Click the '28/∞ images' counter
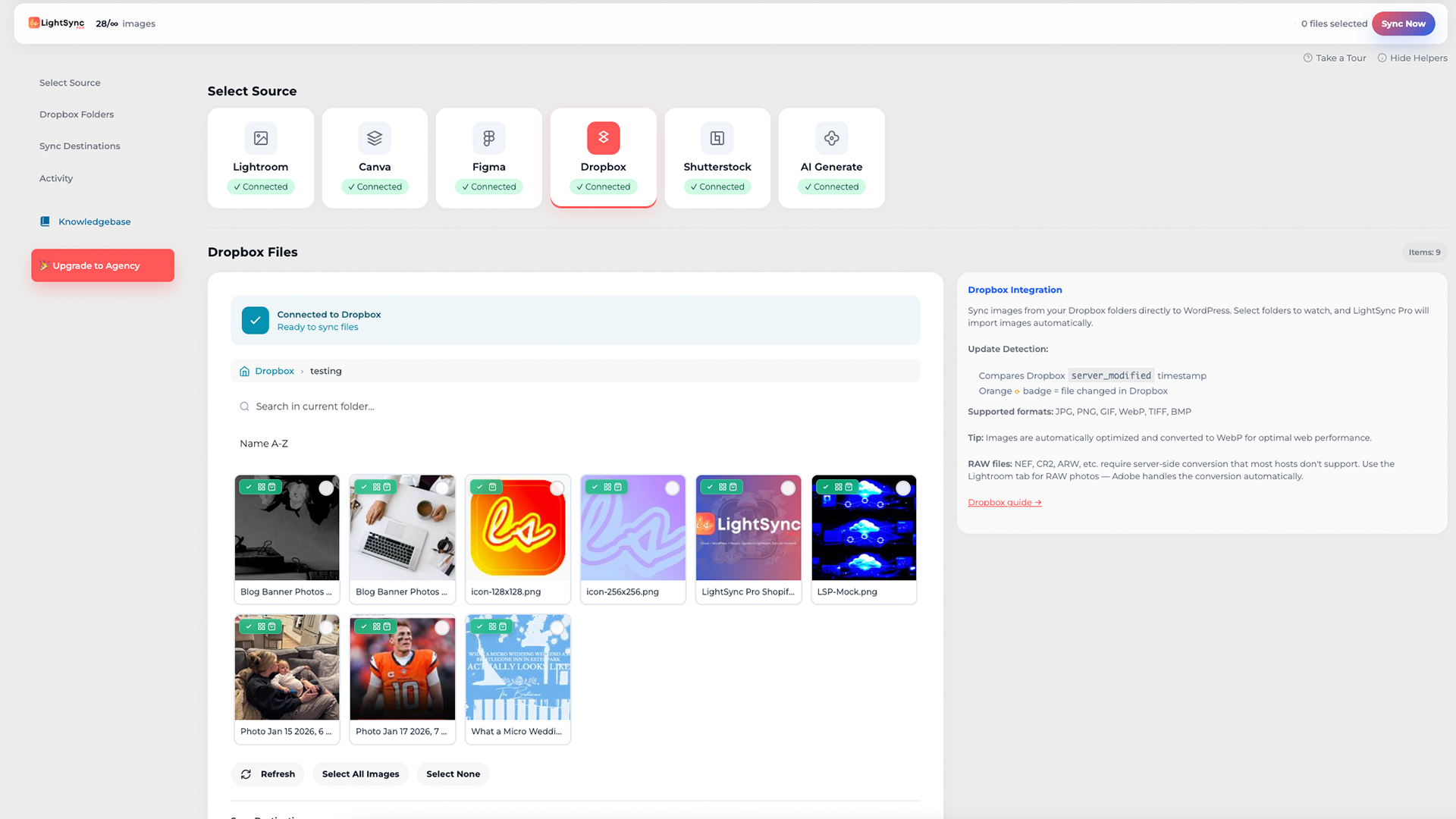Screen dimensions: 1456x819 125,24
